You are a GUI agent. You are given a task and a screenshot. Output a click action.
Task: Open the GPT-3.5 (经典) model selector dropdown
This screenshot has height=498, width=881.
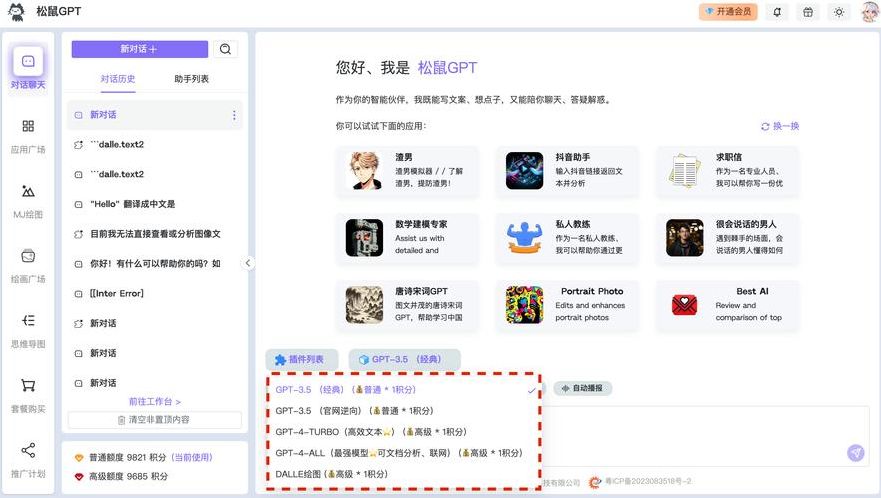[405, 359]
